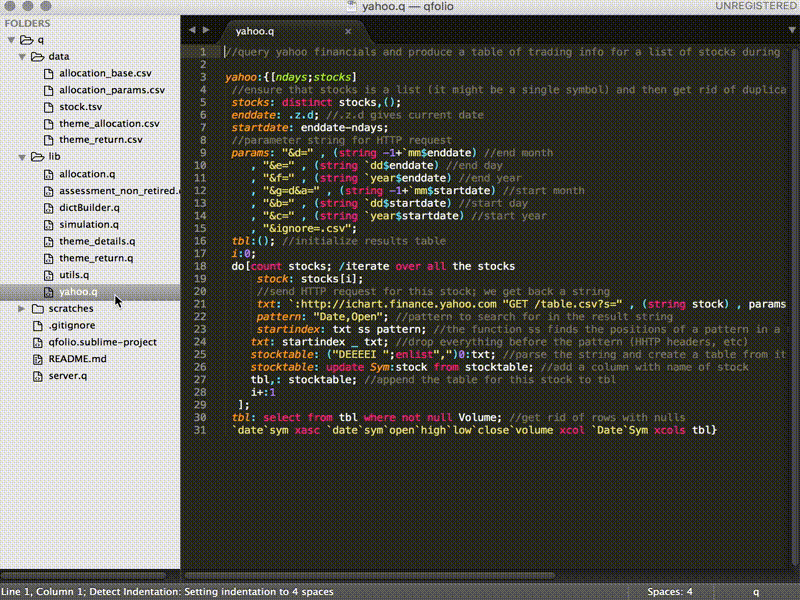Click the server.q file icon
The height and width of the screenshot is (600, 800).
coord(37,377)
